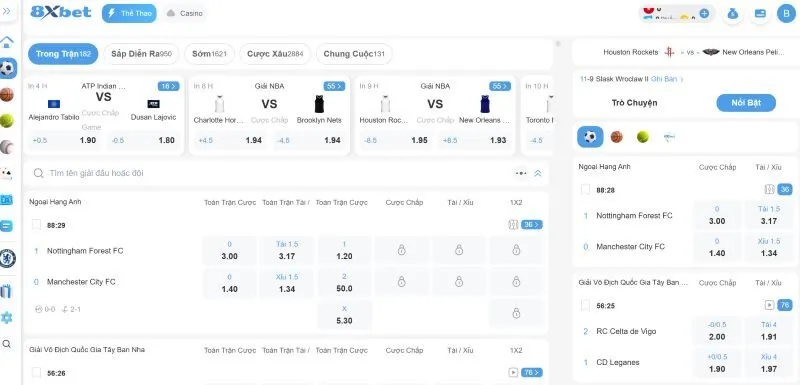Collapse the league list with the double up chevron
This screenshot has height=385, width=800.
[x=538, y=173]
